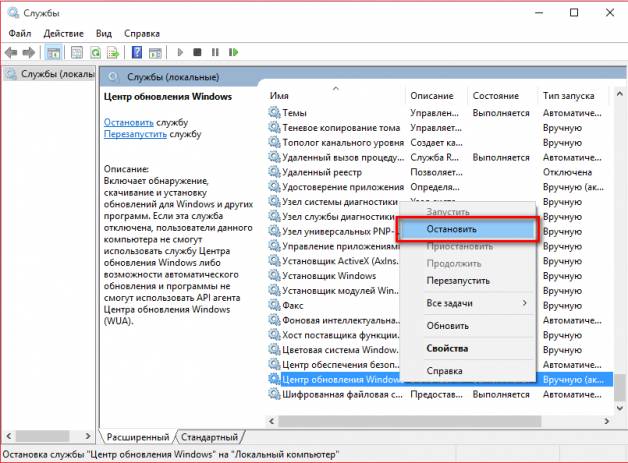Sort by the Тип запуска column header
Image resolution: width=628 pixels, height=463 pixels.
(x=572, y=96)
